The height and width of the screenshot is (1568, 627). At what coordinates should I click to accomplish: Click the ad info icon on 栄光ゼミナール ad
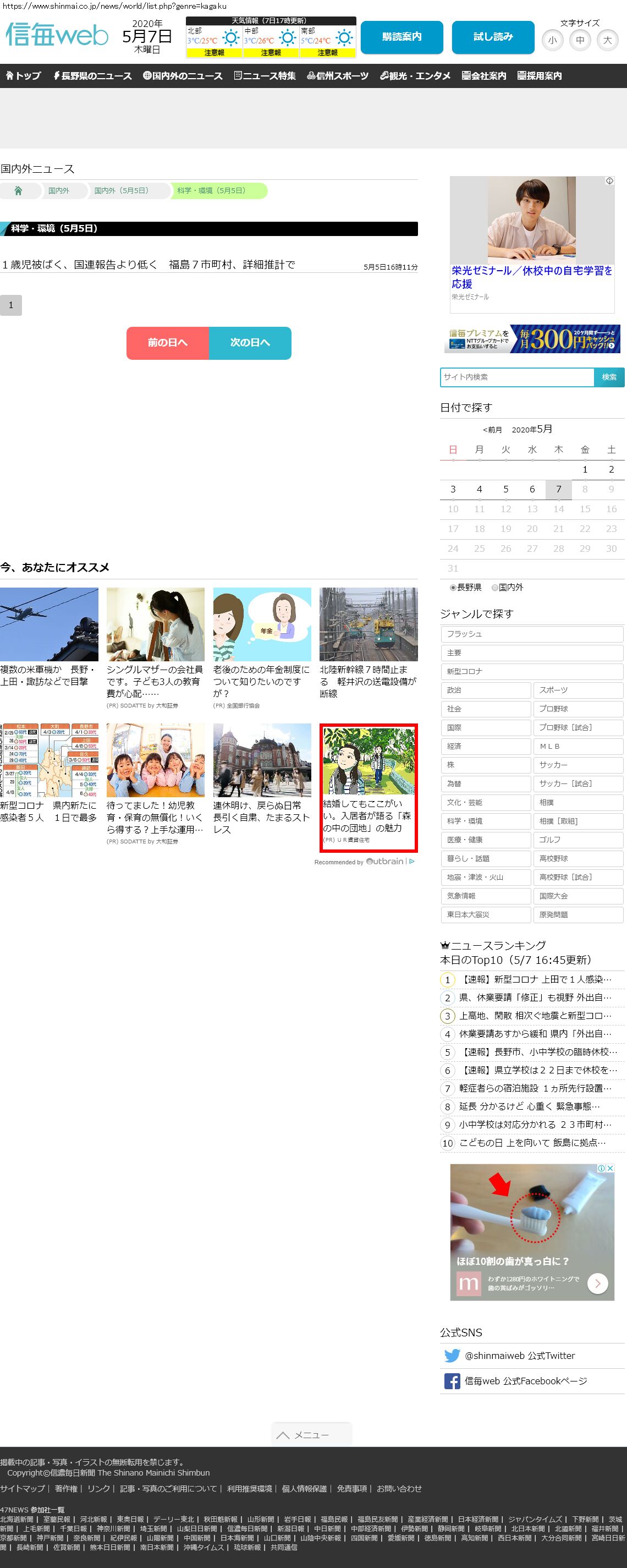(609, 181)
